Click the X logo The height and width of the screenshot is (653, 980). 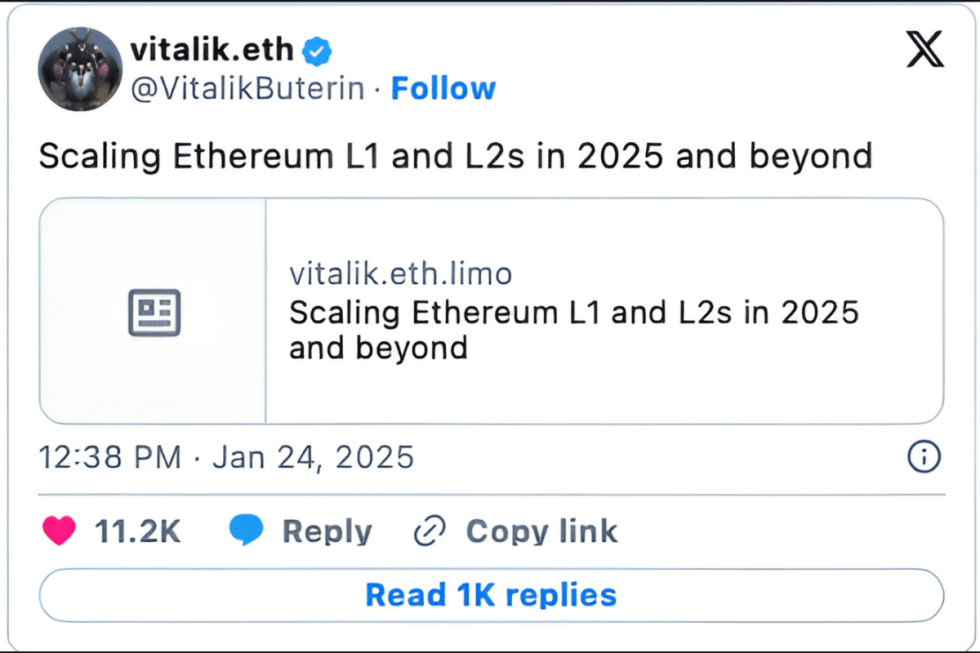pyautogui.click(x=924, y=50)
